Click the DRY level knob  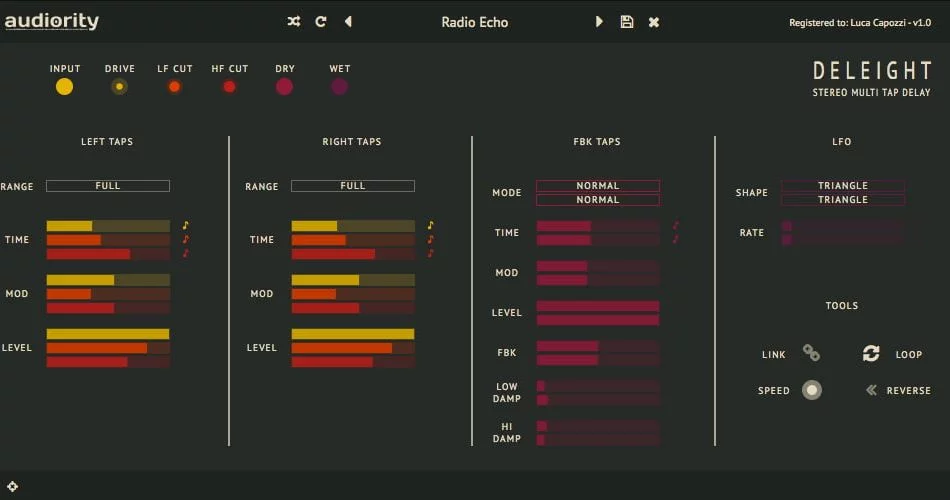284,87
